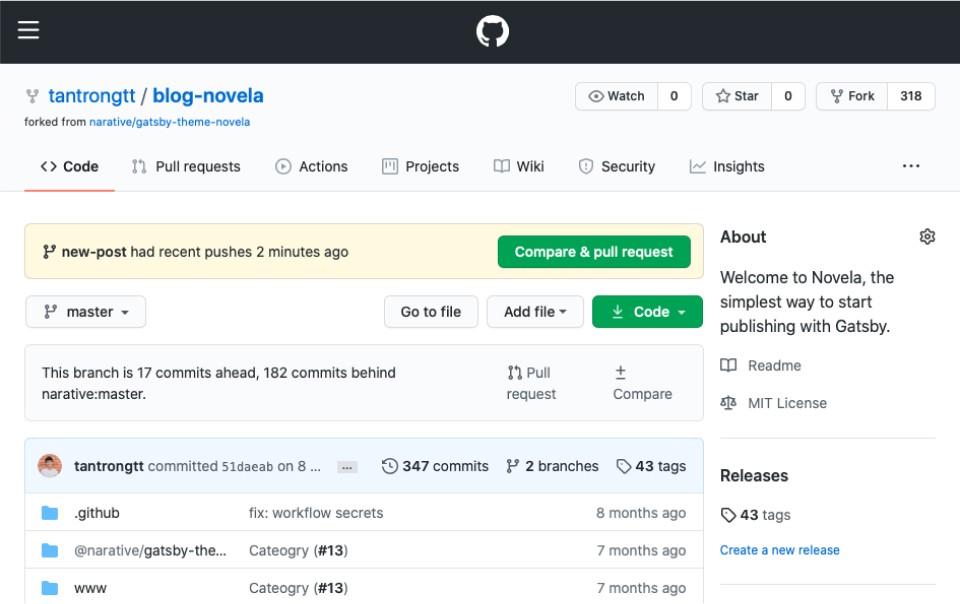Go to GitHub home via Octocat logo

(x=492, y=31)
